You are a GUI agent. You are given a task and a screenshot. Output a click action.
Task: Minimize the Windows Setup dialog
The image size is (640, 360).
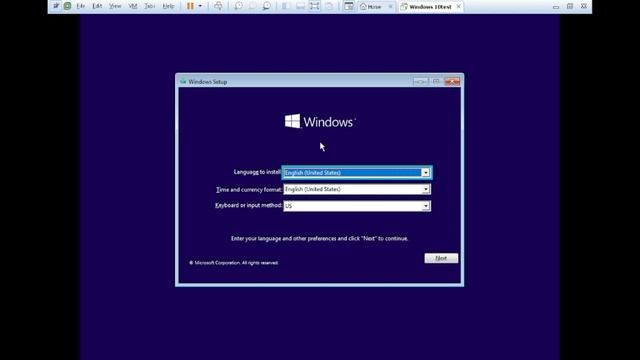(x=420, y=82)
